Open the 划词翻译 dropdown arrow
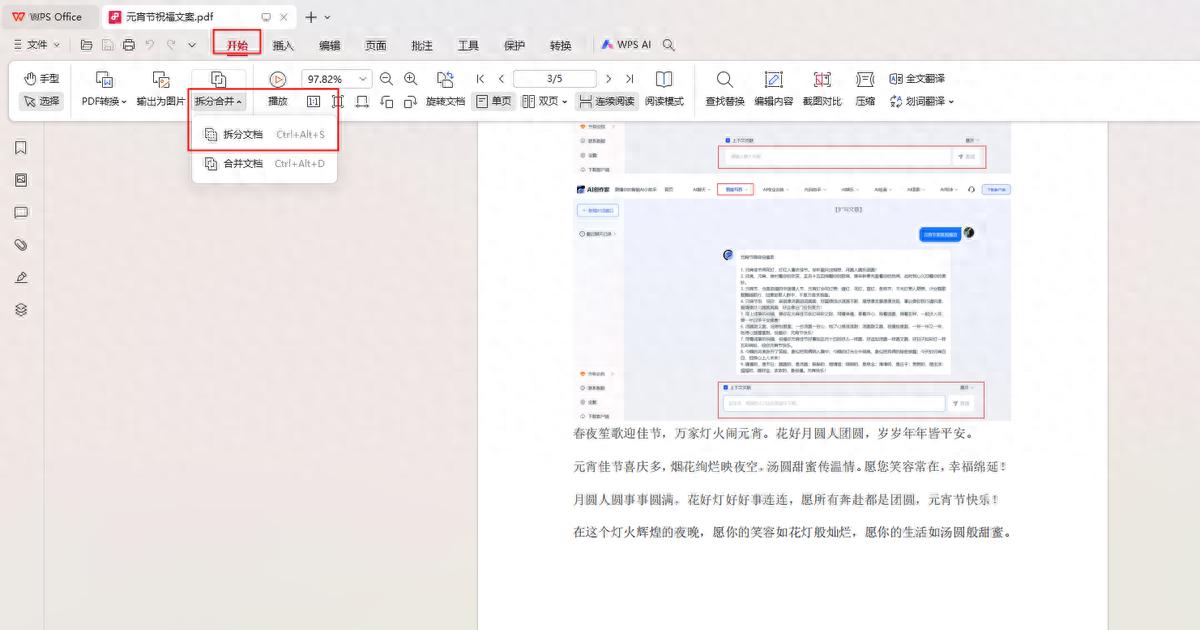1200x630 pixels. coord(951,101)
